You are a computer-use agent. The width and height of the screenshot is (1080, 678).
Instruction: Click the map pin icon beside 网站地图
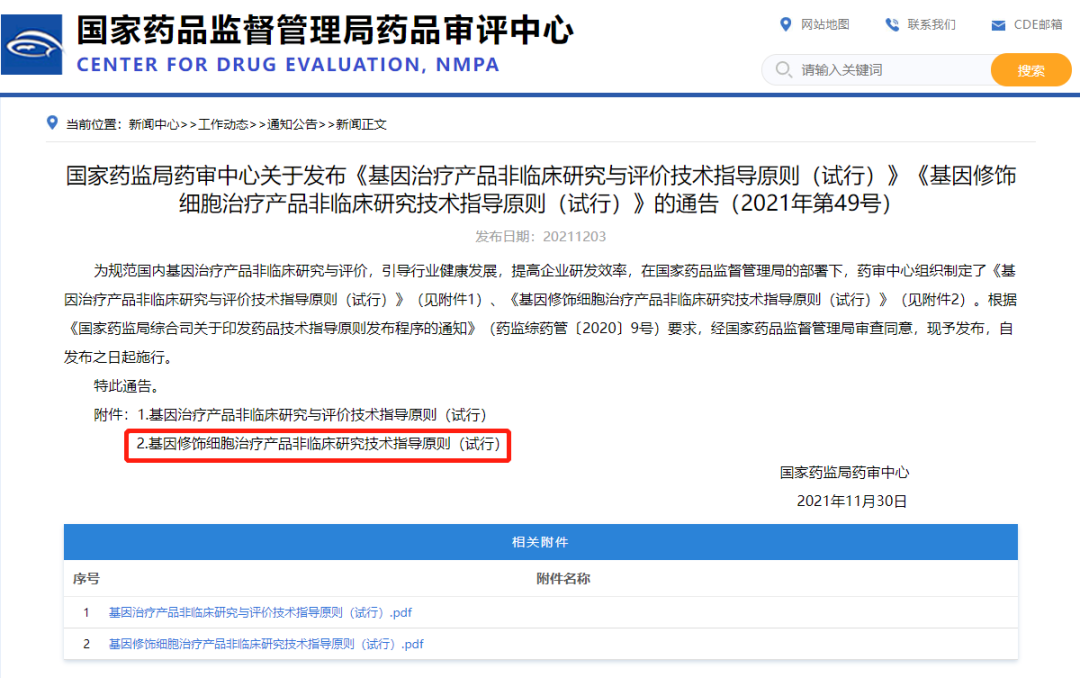785,25
